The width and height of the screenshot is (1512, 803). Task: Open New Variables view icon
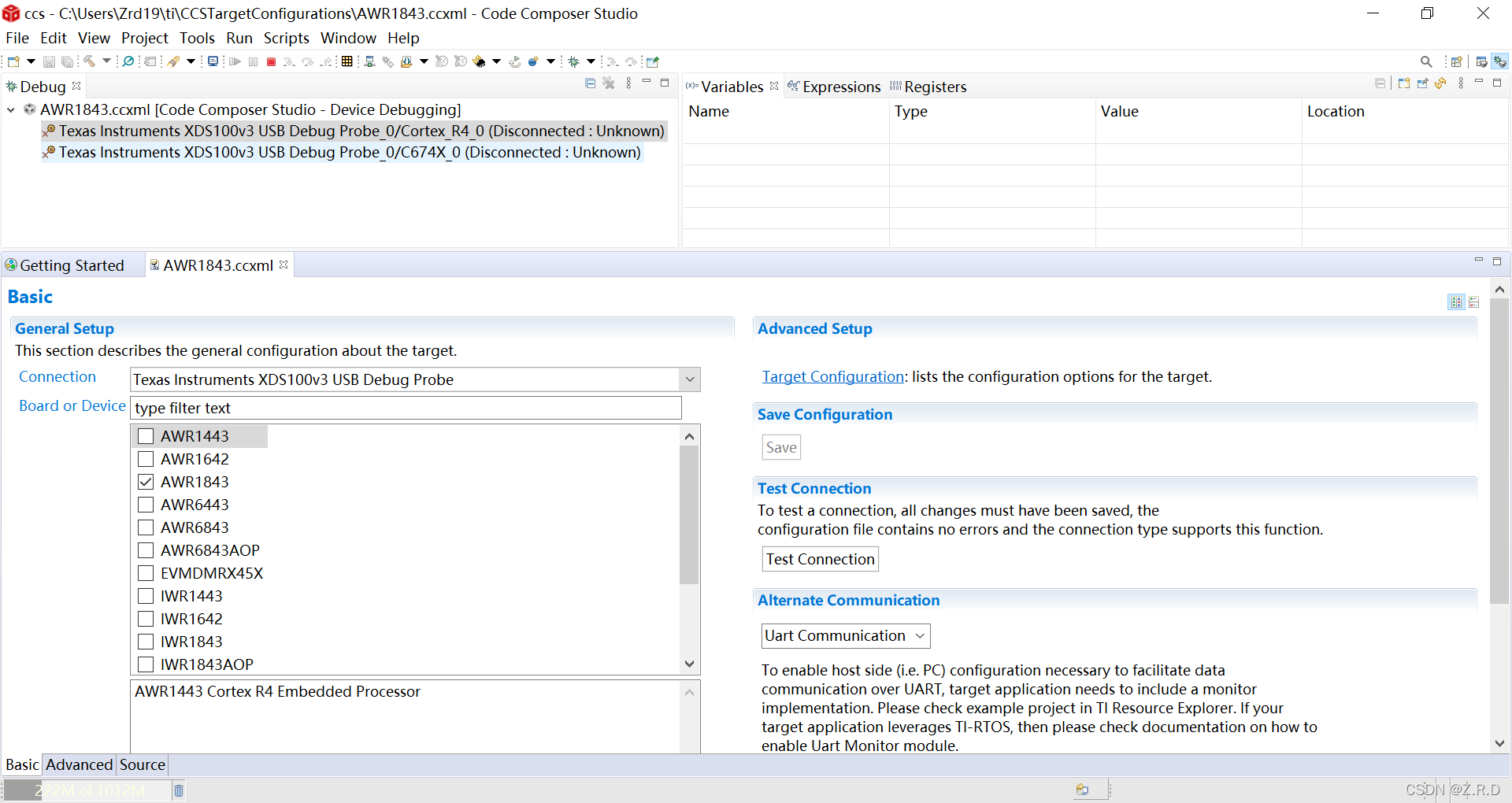pos(1404,83)
